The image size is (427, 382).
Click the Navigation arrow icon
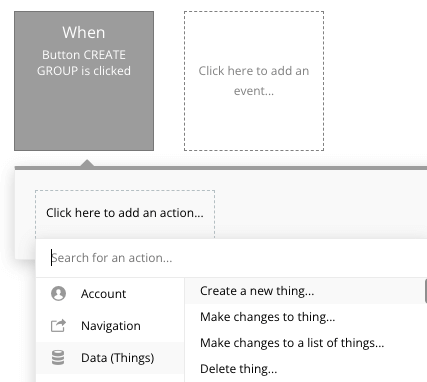coord(58,326)
